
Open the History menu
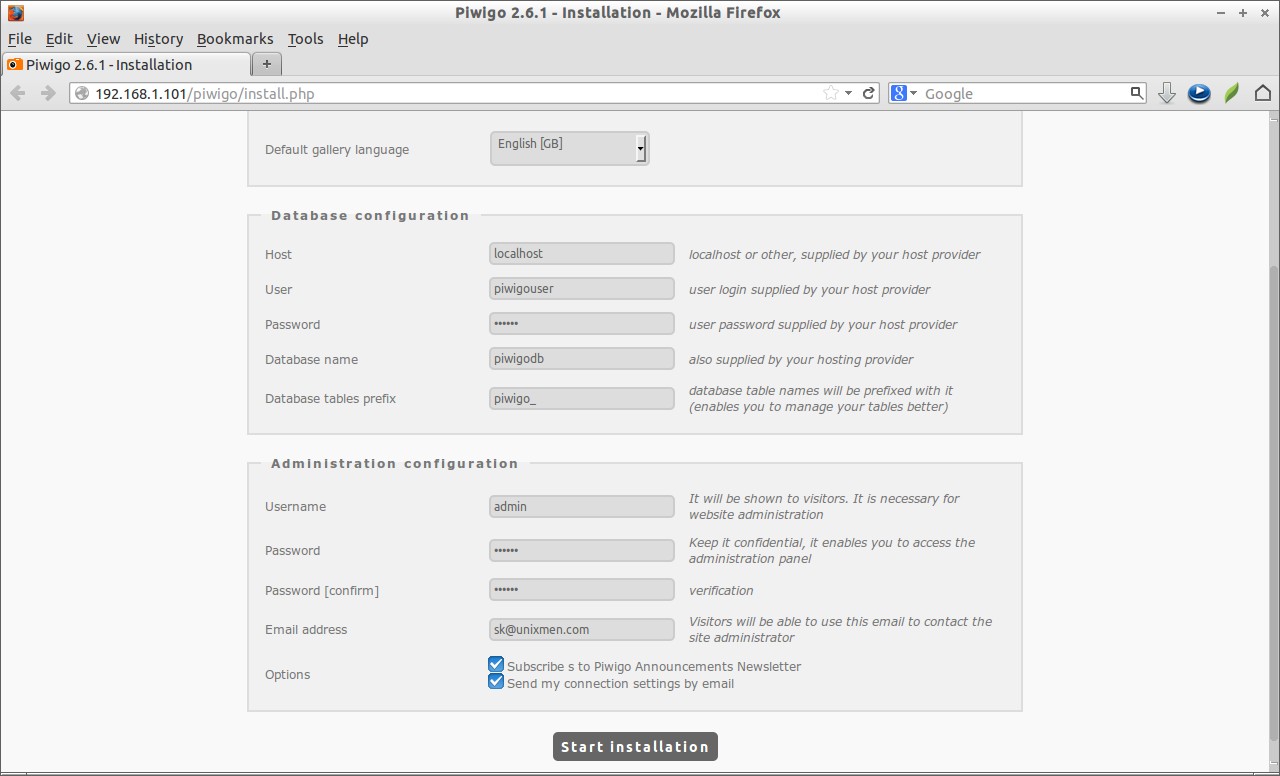pos(159,39)
